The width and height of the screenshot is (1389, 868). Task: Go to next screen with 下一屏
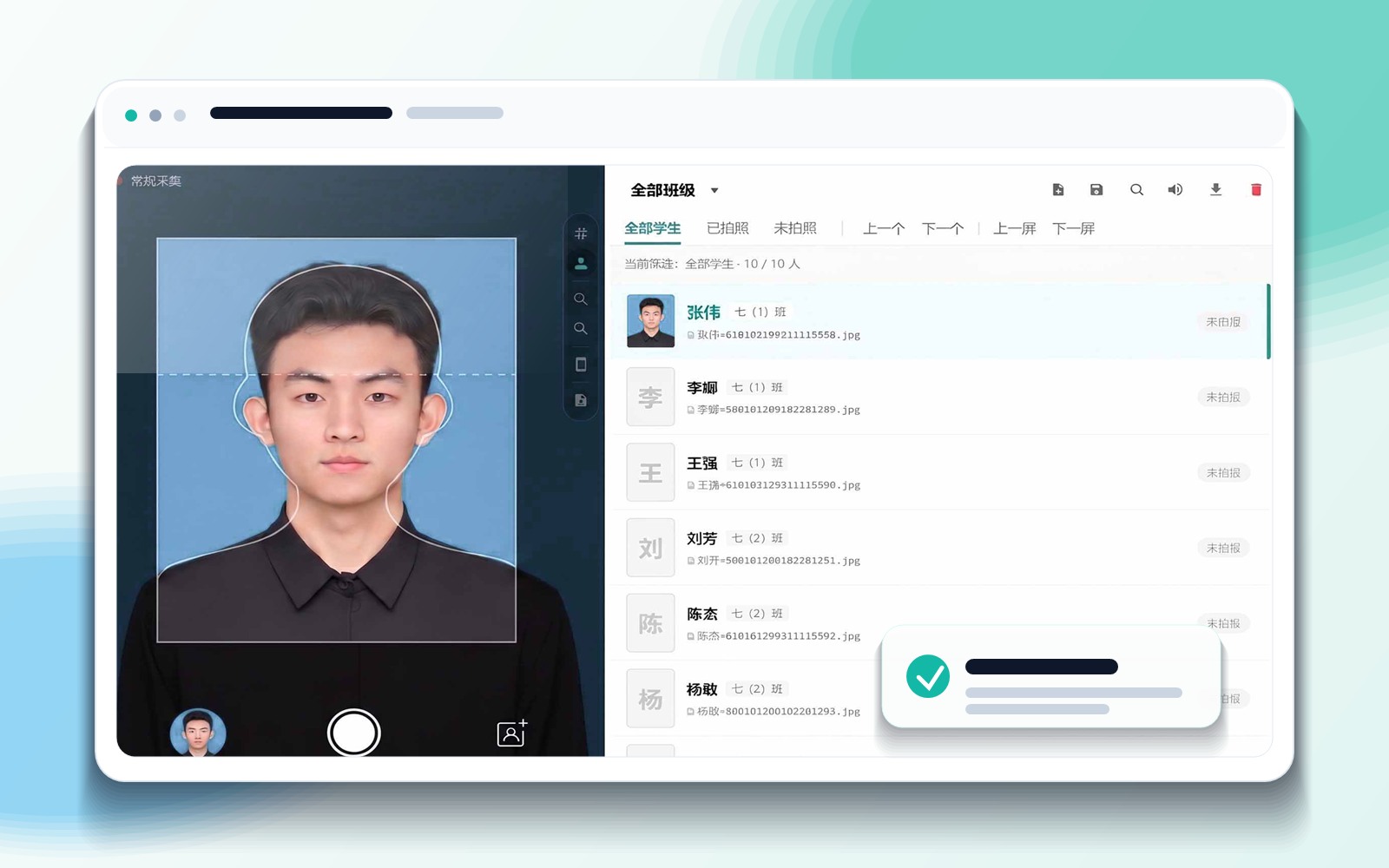[1074, 229]
